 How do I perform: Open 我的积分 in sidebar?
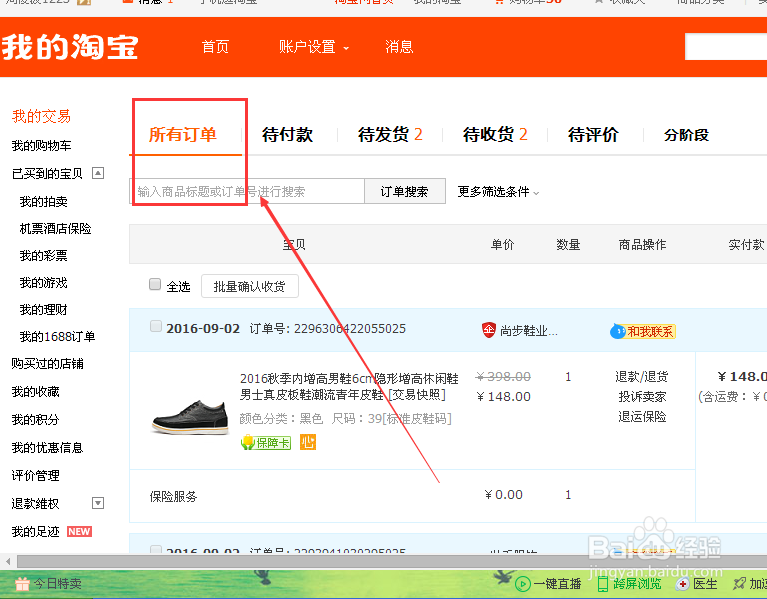tap(36, 420)
